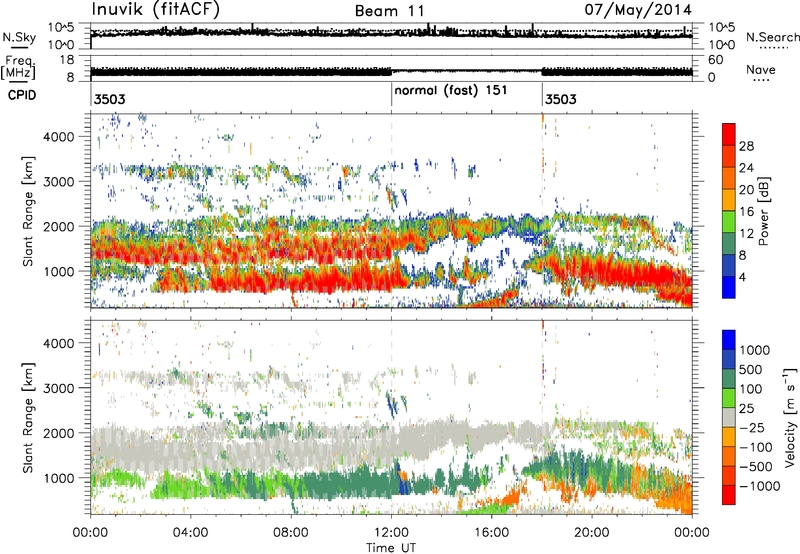This screenshot has width=800, height=554.
Task: Click the 3503 CPID label after 'normal (fast) 151'
Action: click(560, 99)
